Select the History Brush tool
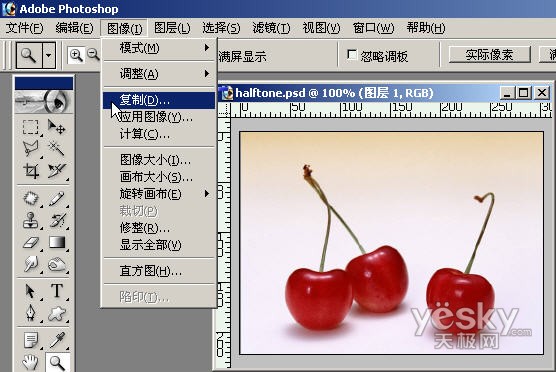The width and height of the screenshot is (556, 372). pyautogui.click(x=57, y=220)
